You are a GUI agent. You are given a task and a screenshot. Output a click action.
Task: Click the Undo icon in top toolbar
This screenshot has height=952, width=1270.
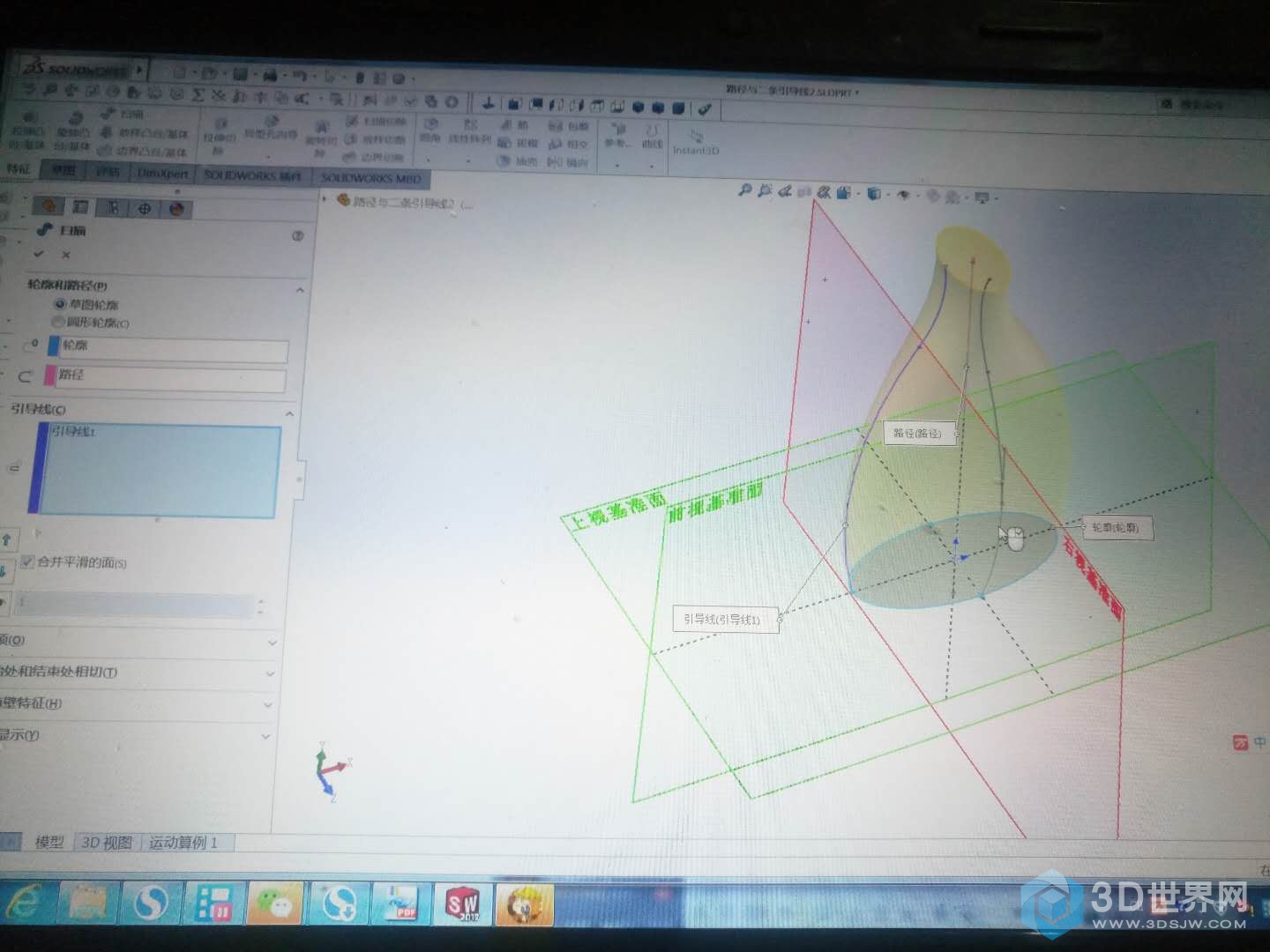tap(300, 77)
